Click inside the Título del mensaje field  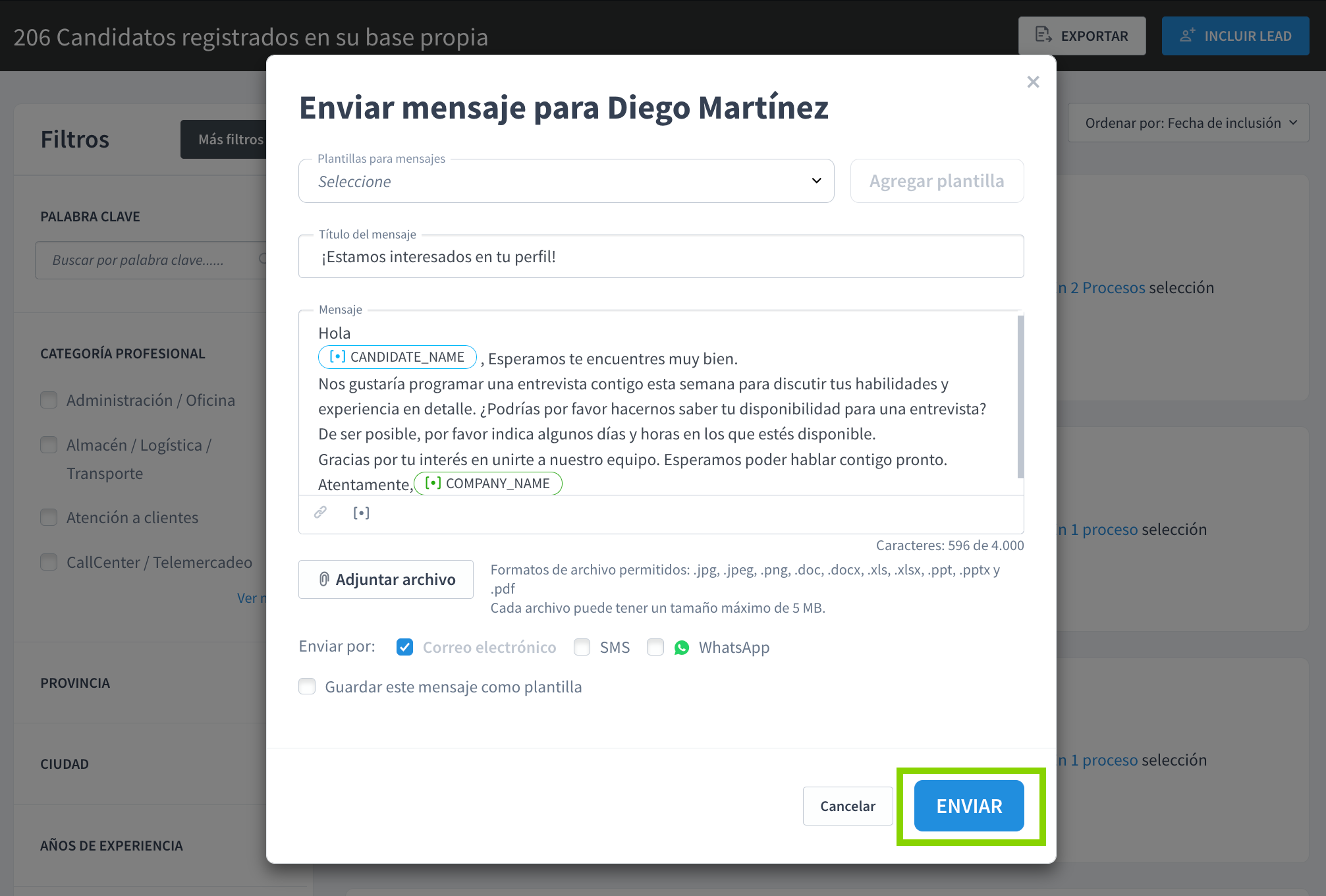pos(659,257)
